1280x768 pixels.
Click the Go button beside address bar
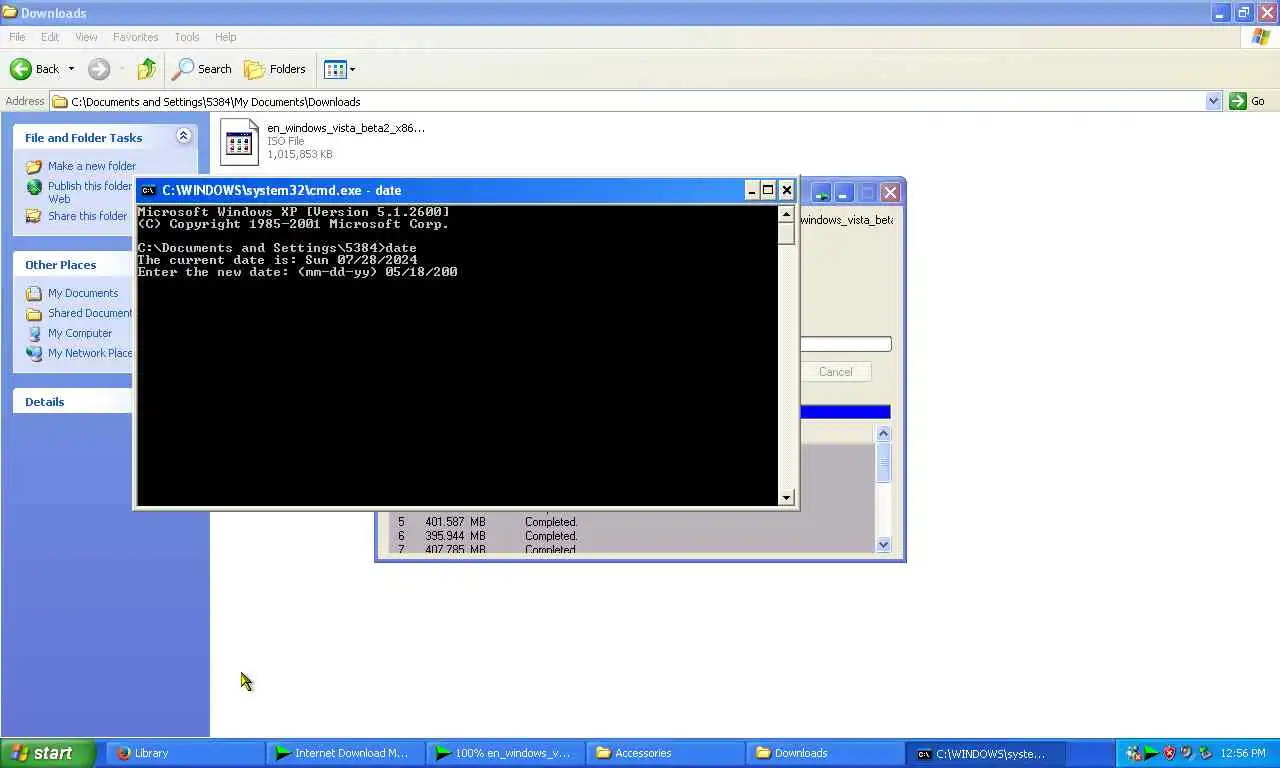[x=1248, y=101]
